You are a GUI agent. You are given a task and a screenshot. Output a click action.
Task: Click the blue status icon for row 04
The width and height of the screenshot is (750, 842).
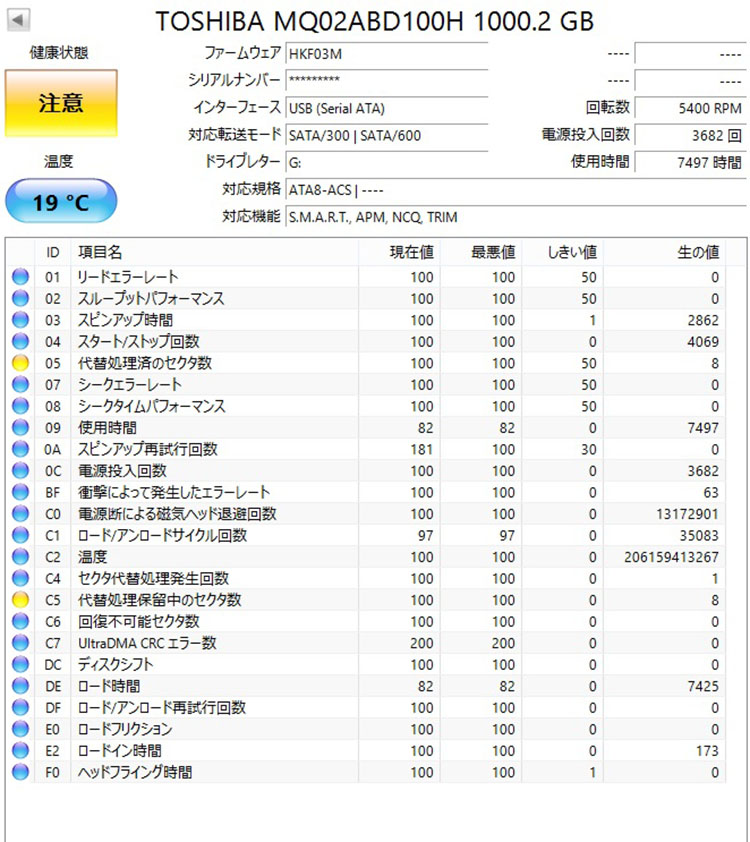click(20, 342)
